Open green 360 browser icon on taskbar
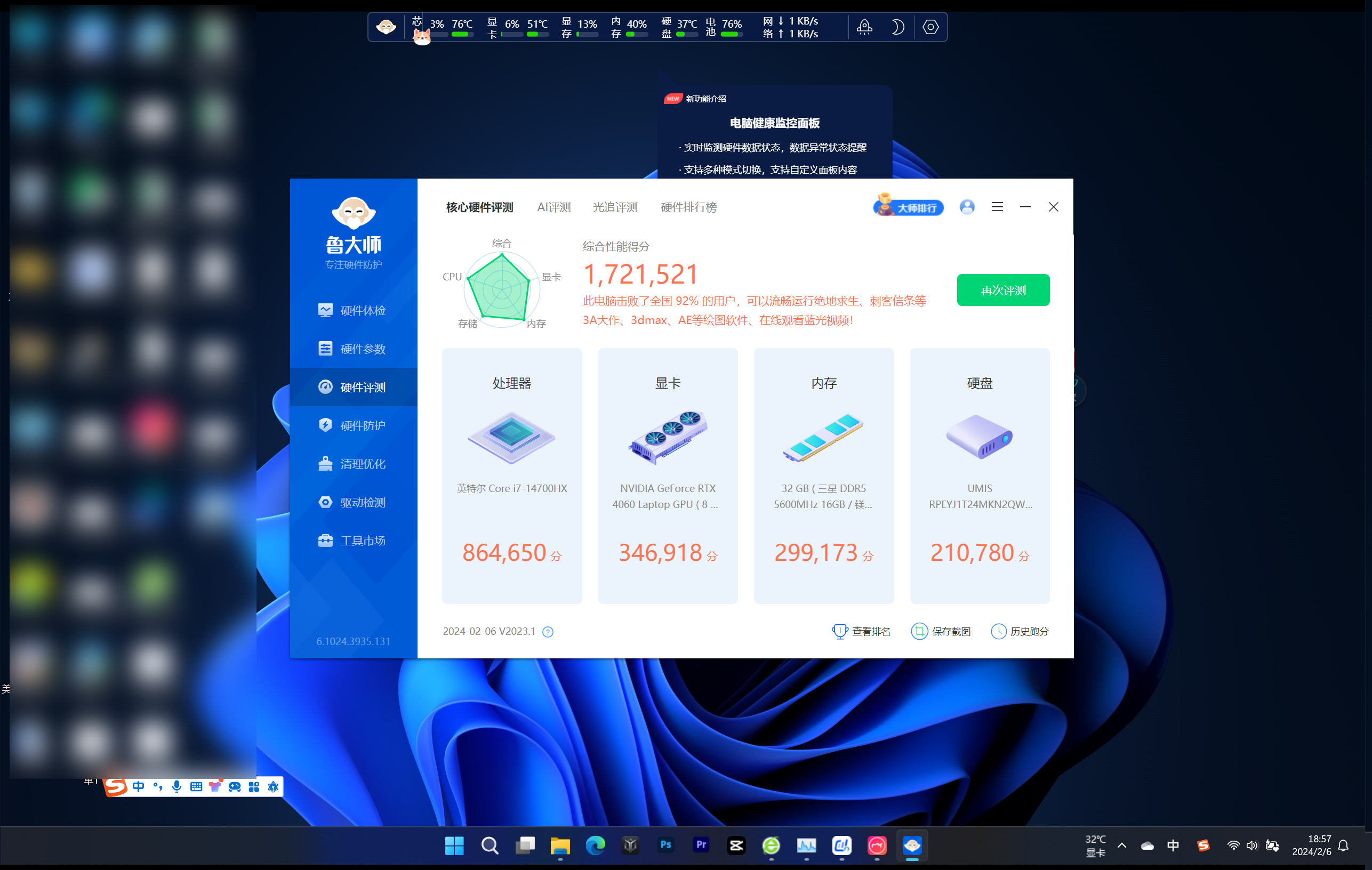Image resolution: width=1372 pixels, height=870 pixels. (x=771, y=845)
